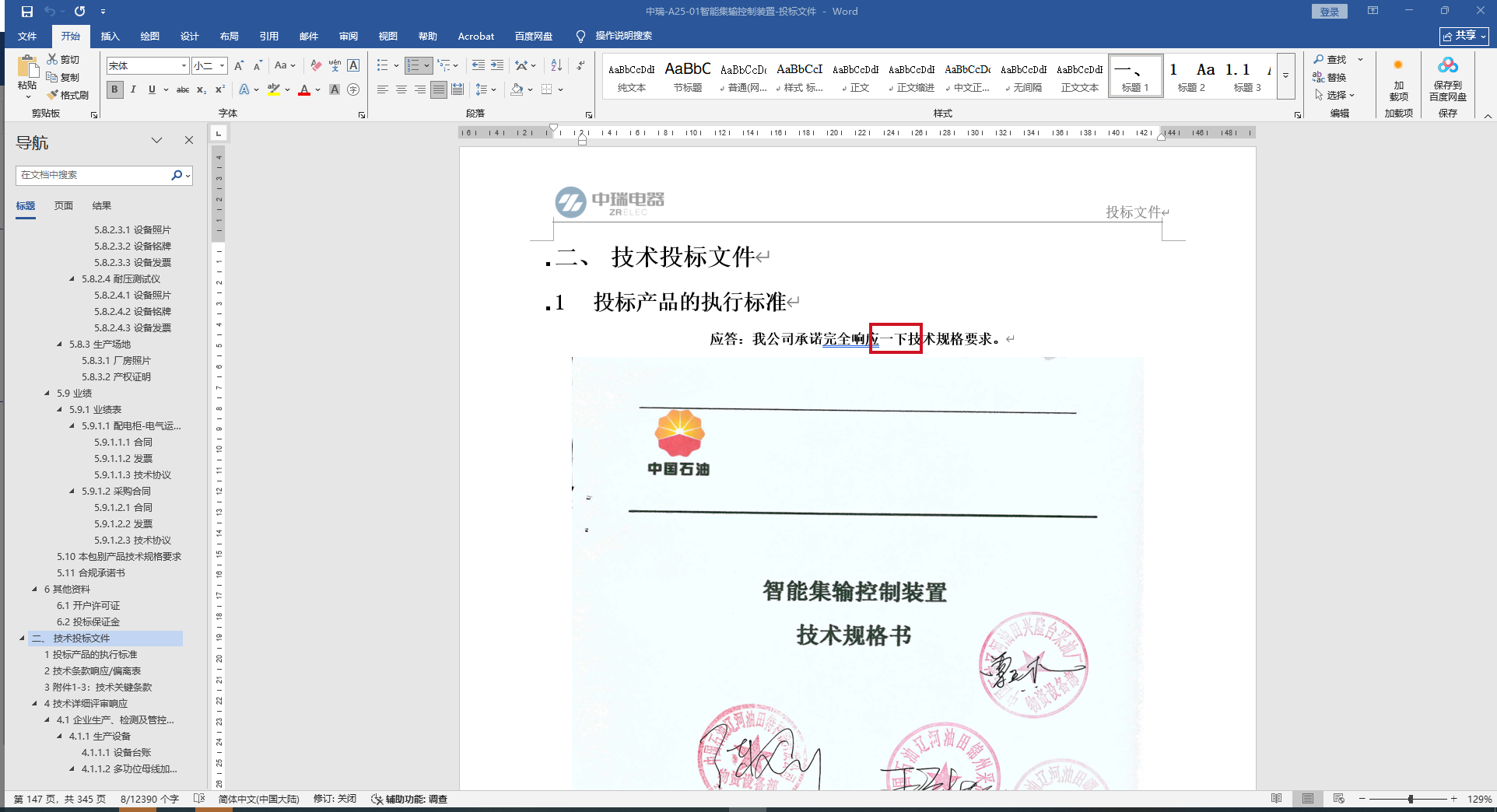This screenshot has height=812, width=1497.
Task: Toggle character shading
Action: click(335, 89)
